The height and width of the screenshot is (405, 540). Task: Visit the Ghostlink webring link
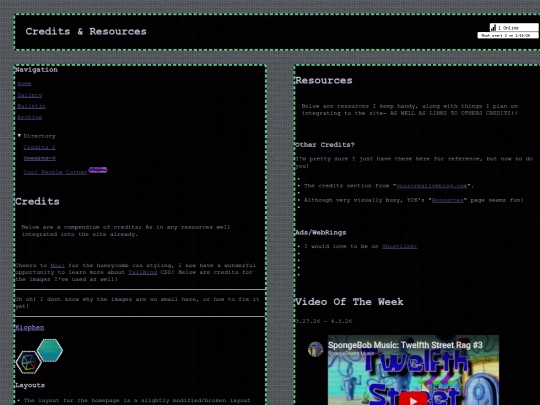pos(399,247)
